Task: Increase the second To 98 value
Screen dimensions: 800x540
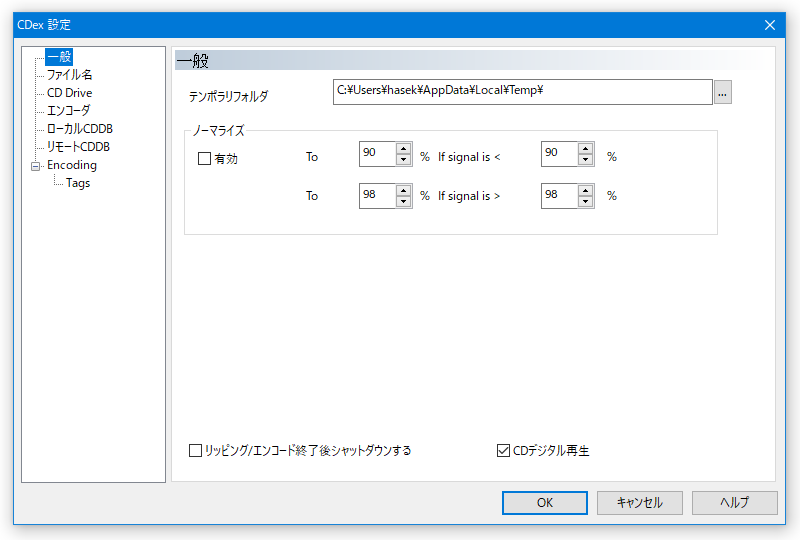Action: (x=404, y=190)
